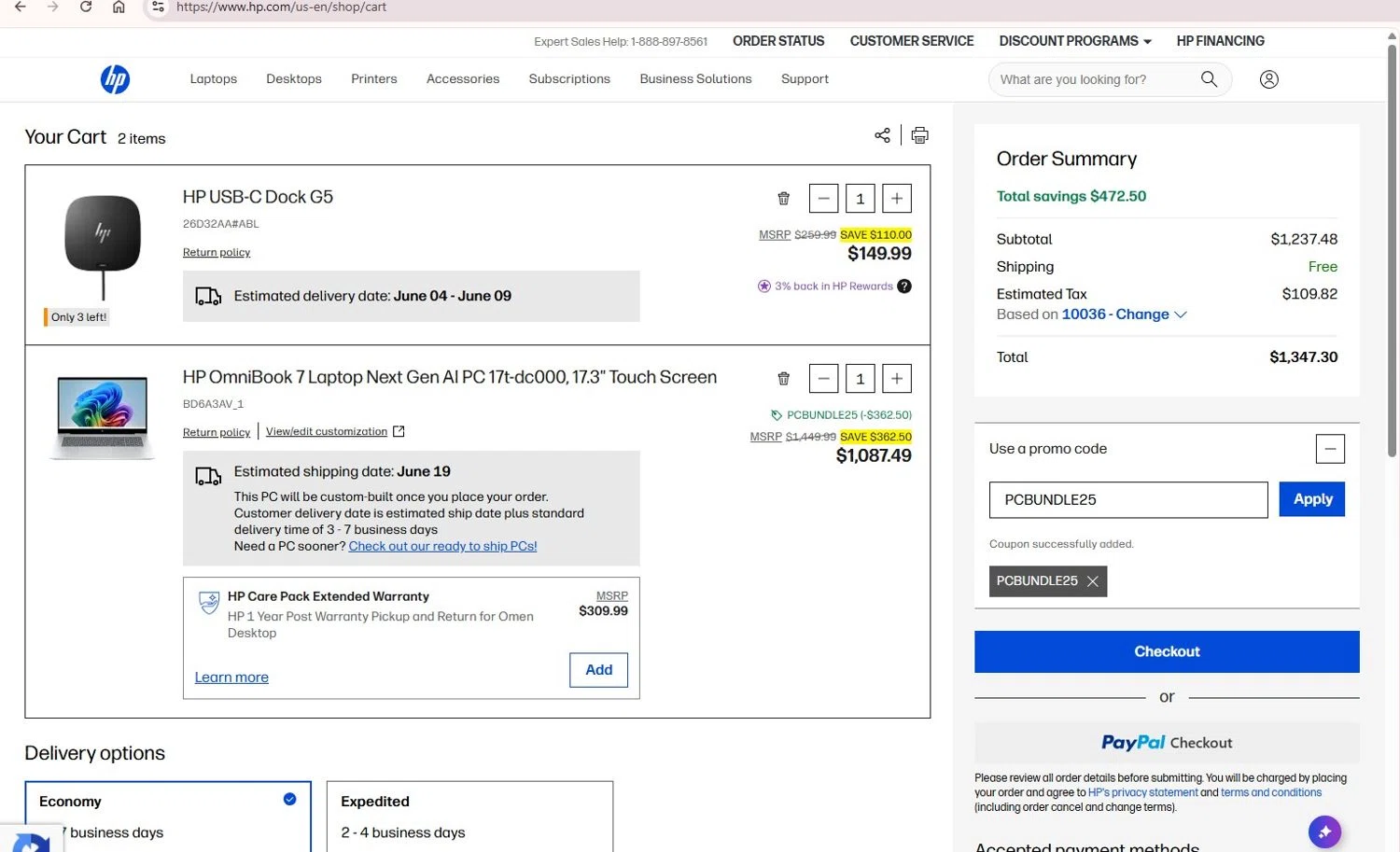Go to browser home icon

pyautogui.click(x=119, y=7)
